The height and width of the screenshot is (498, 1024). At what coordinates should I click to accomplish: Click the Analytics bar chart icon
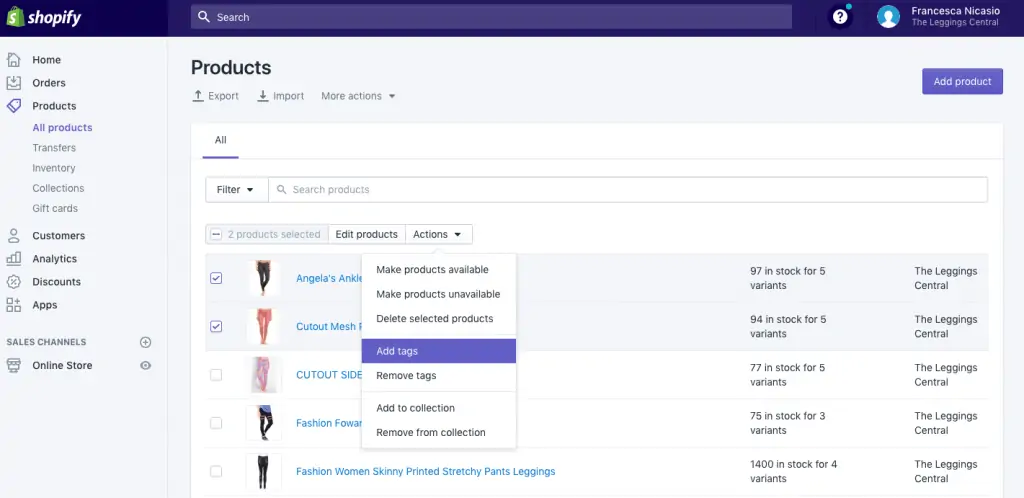14,258
